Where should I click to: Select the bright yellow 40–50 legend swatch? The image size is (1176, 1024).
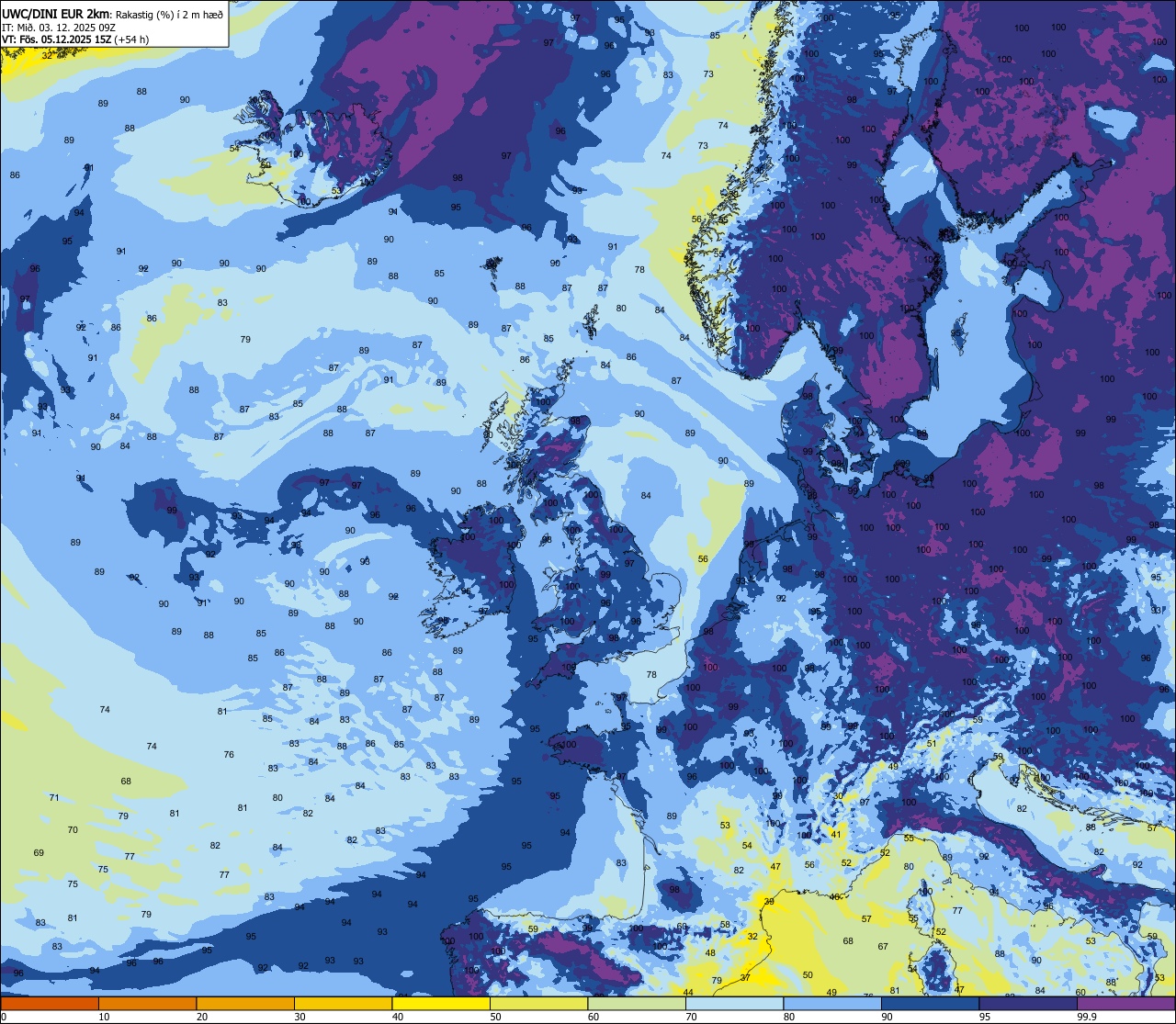[441, 1003]
